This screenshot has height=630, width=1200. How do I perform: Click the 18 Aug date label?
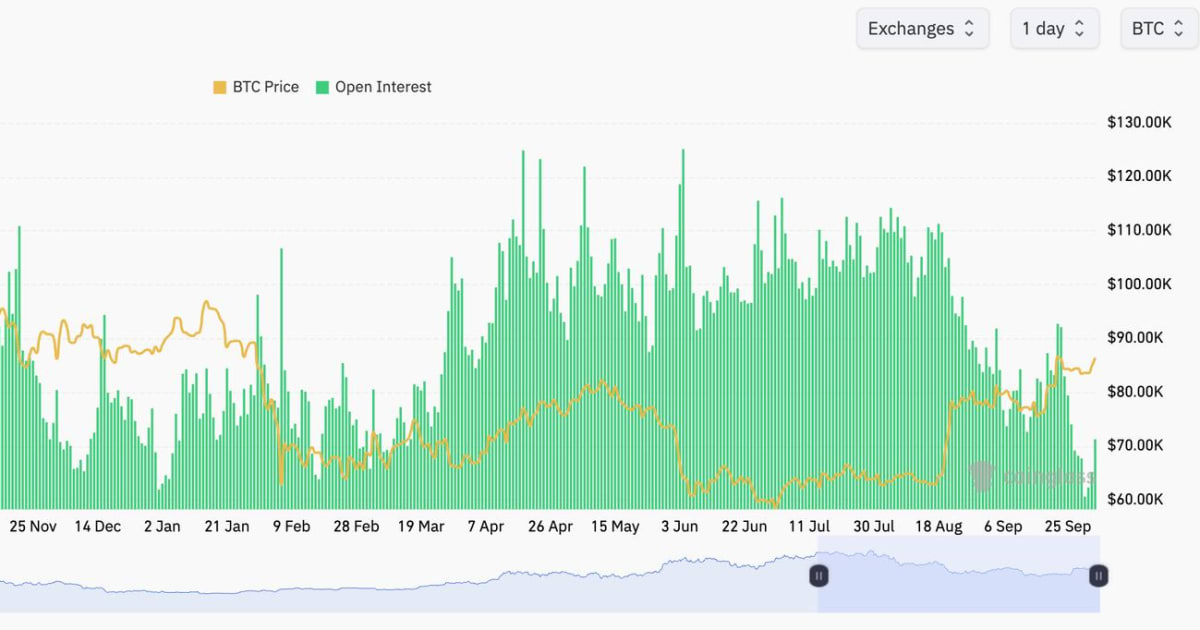pos(938,526)
